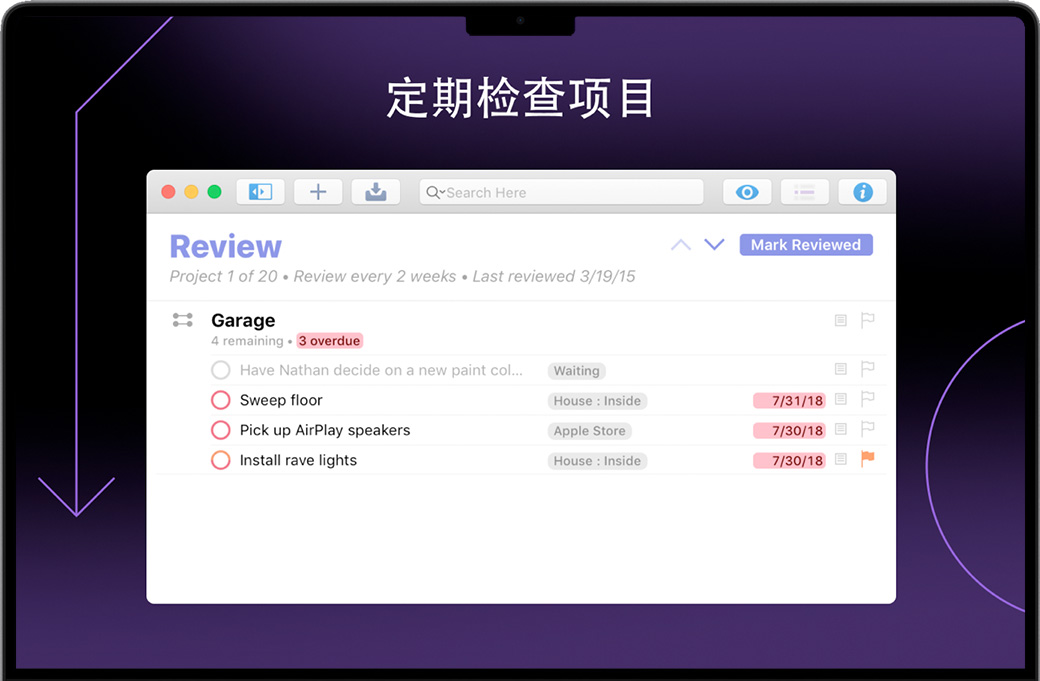Open the search magnifier dropdown
Screen dimensions: 1040x681
tap(434, 192)
